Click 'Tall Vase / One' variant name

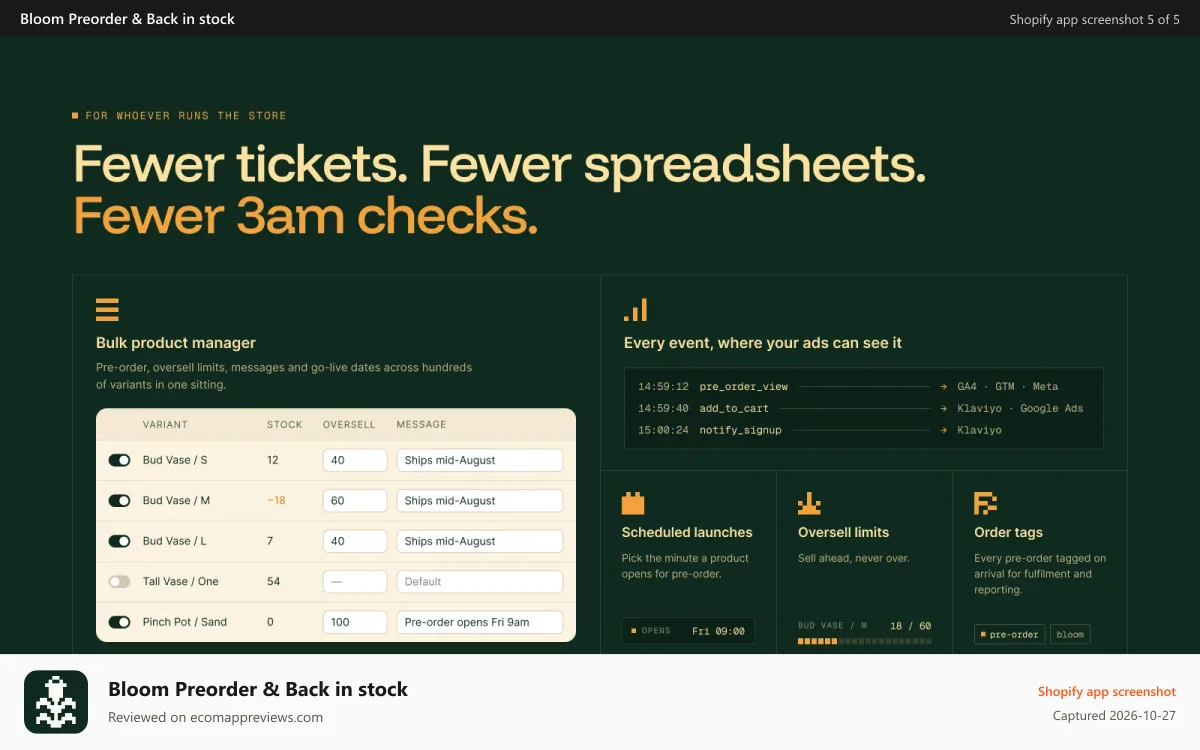point(181,581)
